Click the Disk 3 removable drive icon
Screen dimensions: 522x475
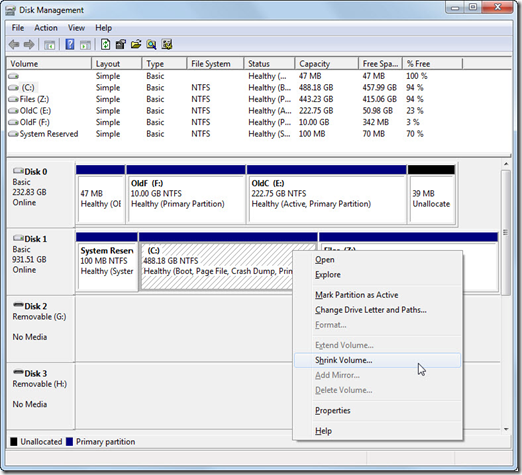pyautogui.click(x=18, y=372)
